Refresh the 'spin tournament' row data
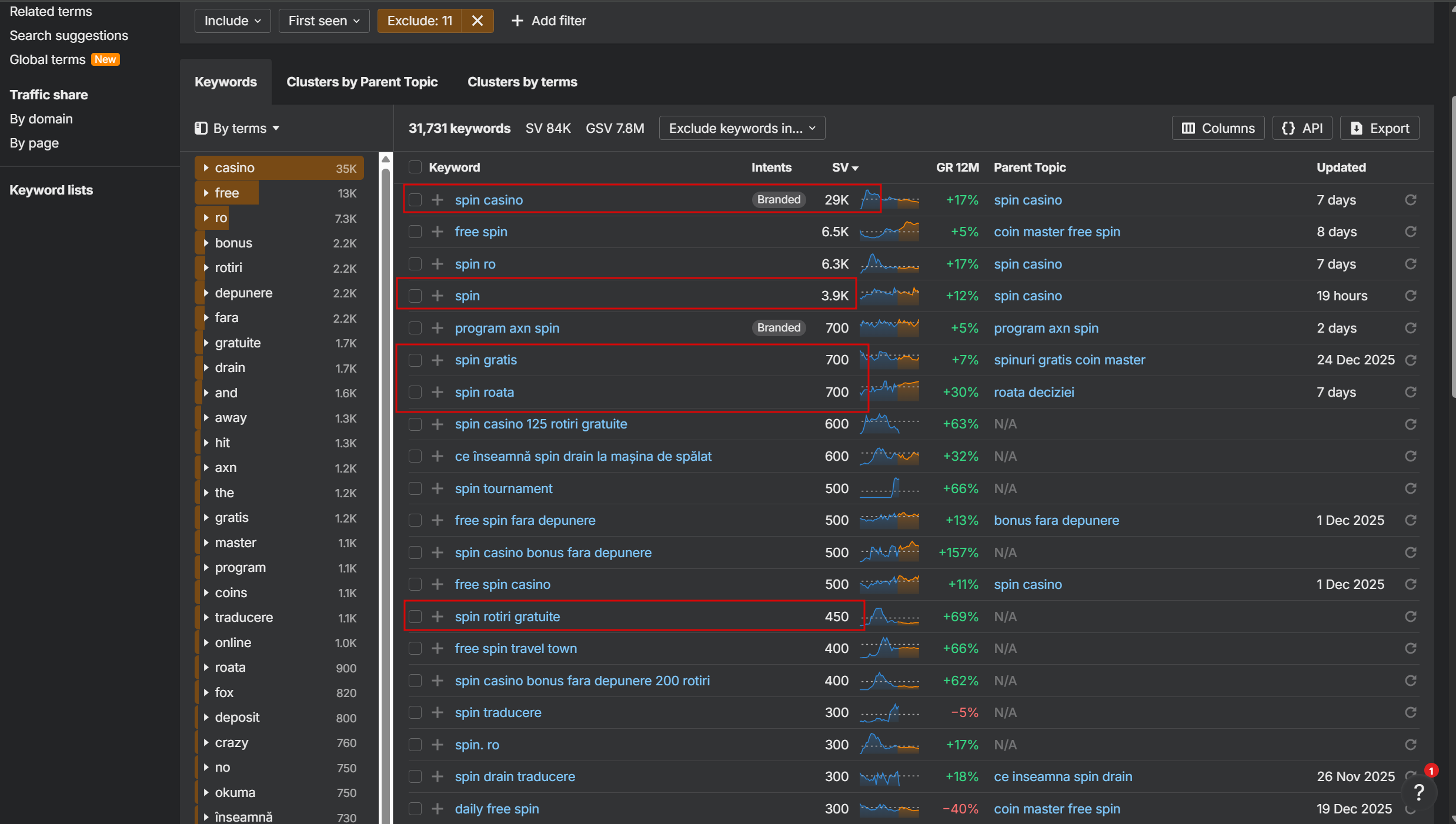Image resolution: width=1456 pixels, height=824 pixels. tap(1410, 488)
